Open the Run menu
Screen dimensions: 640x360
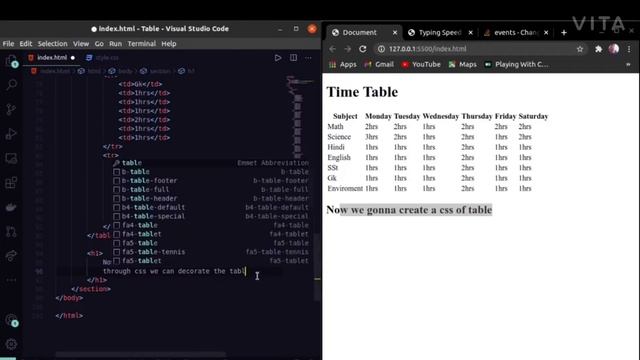tap(116, 44)
